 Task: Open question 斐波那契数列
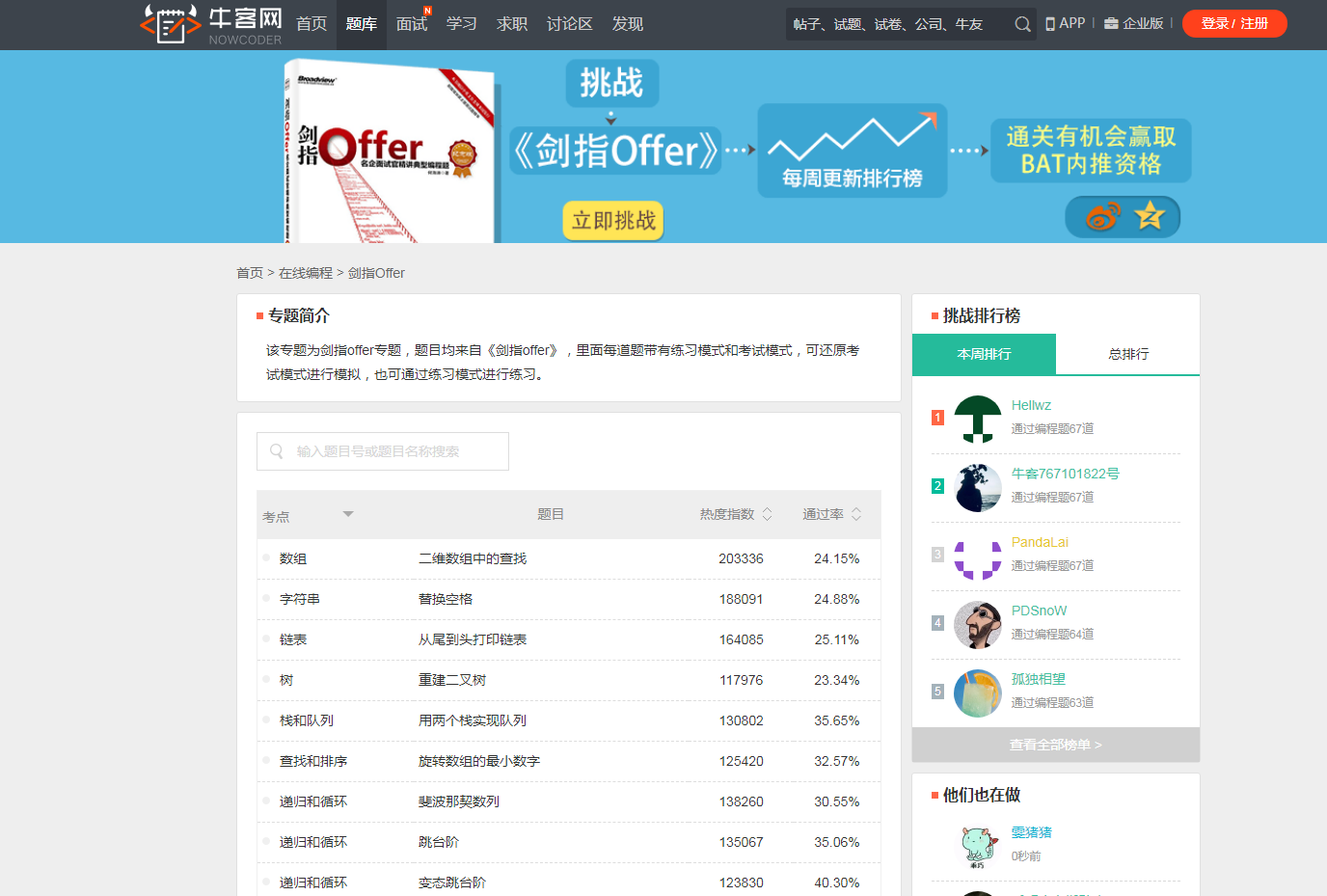[459, 801]
